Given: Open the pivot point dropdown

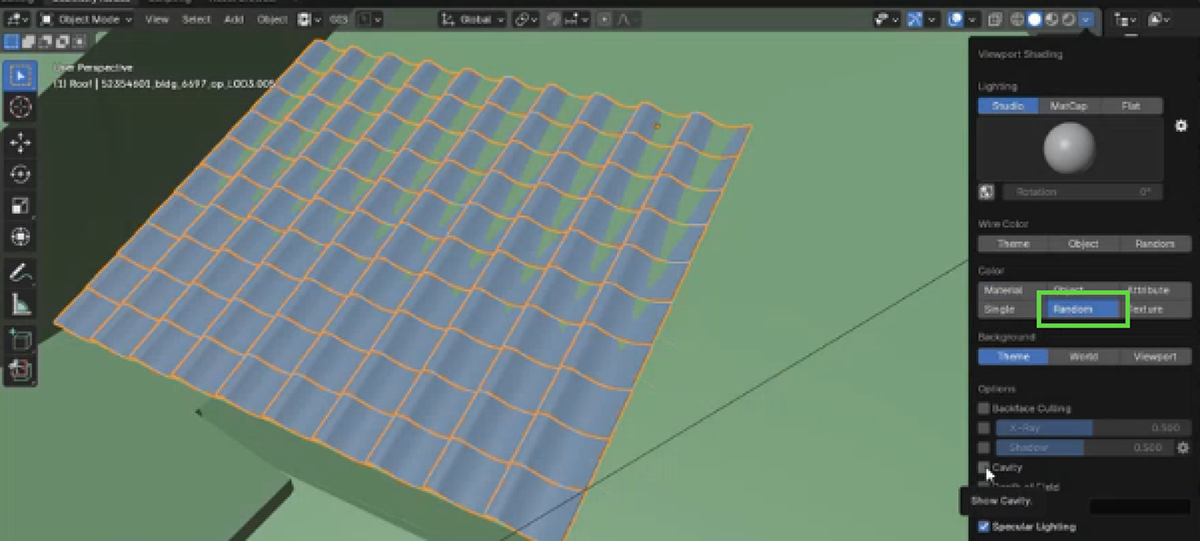Looking at the screenshot, I should pos(526,19).
